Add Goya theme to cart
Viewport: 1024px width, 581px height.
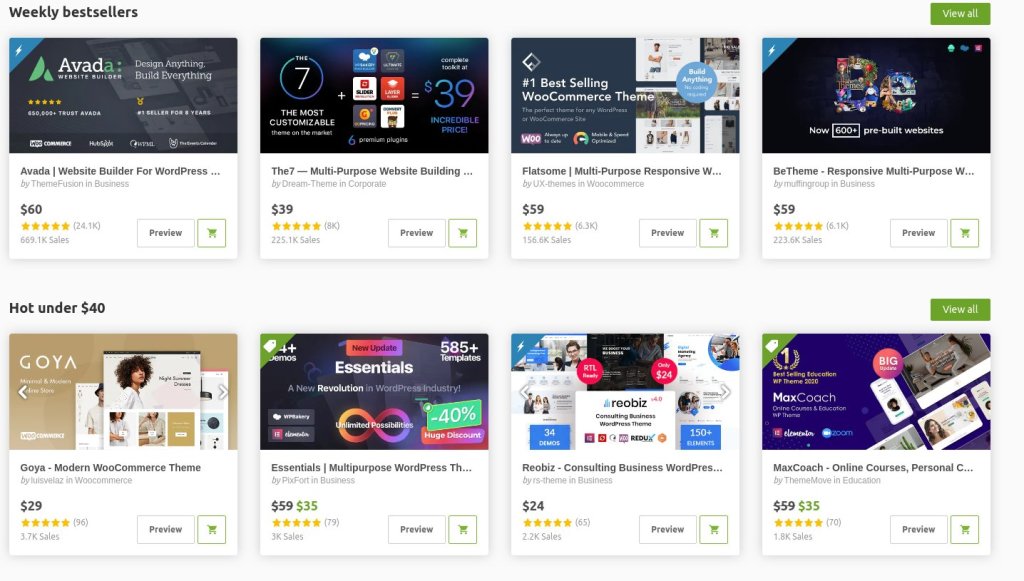[212, 529]
